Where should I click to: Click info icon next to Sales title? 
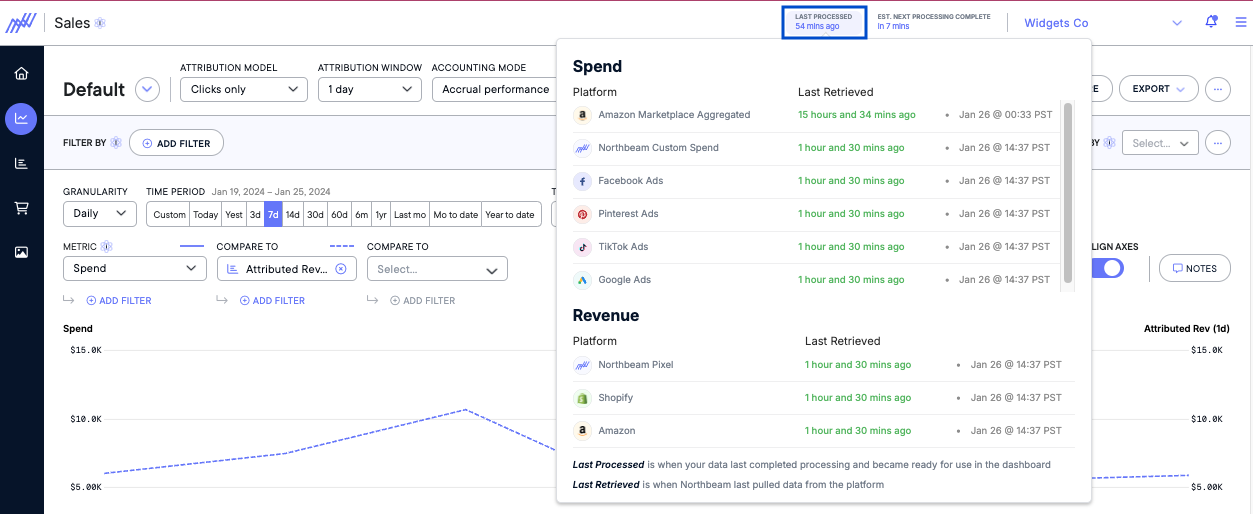[100, 23]
